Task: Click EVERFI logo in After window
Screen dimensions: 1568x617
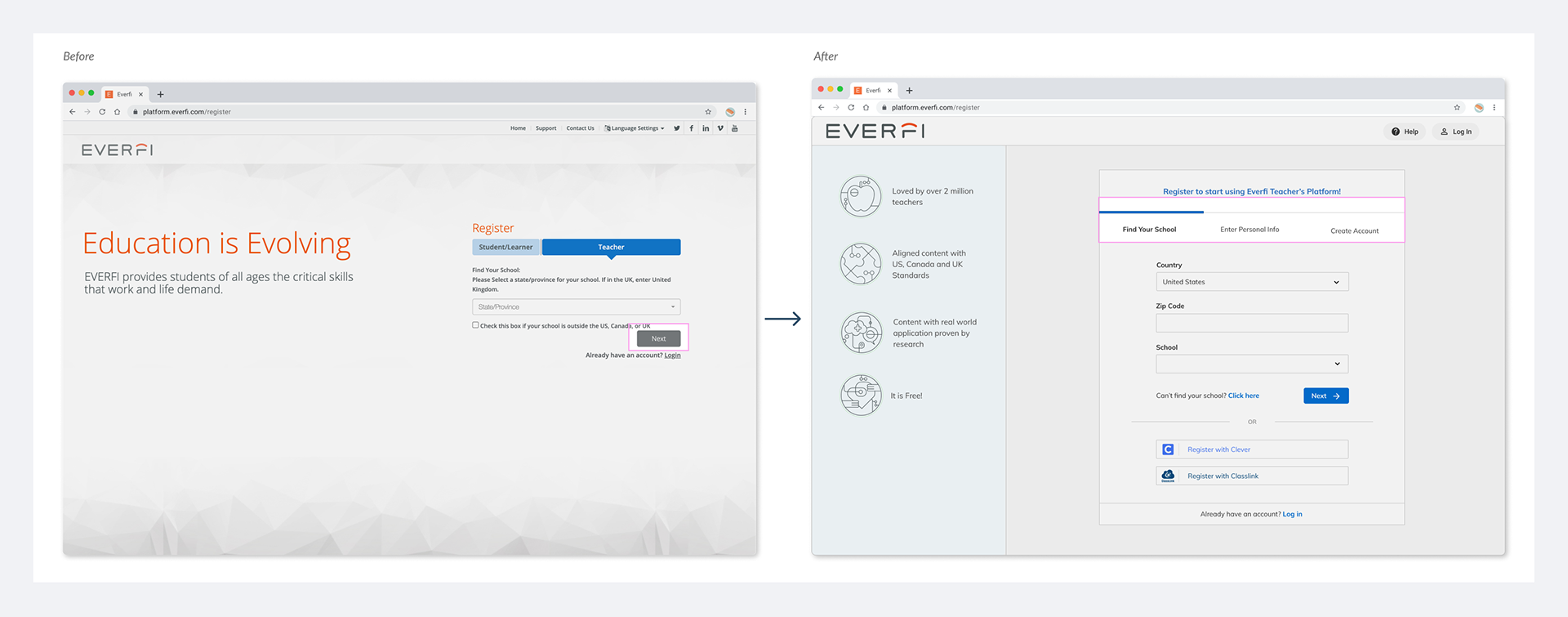Action: (x=875, y=132)
